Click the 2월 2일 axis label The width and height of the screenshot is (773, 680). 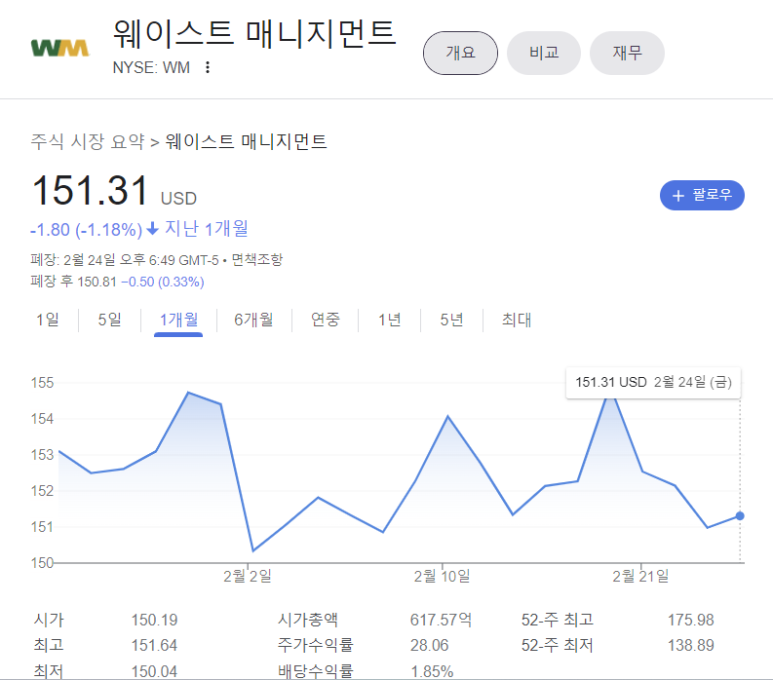(x=247, y=576)
